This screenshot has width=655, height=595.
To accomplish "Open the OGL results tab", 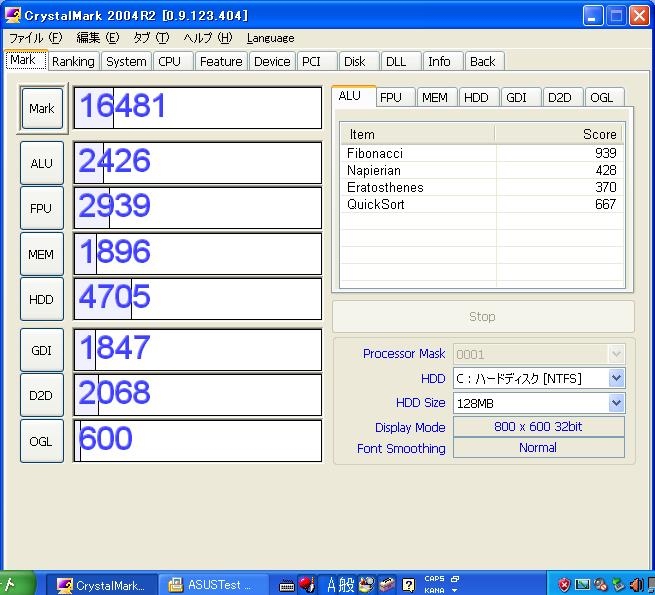I will pos(601,97).
